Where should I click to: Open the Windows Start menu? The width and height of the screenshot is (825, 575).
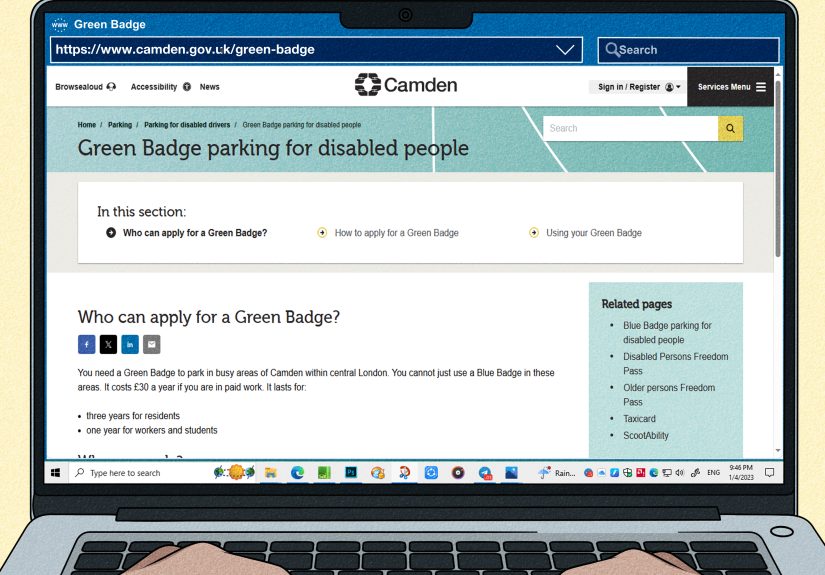pyautogui.click(x=55, y=473)
